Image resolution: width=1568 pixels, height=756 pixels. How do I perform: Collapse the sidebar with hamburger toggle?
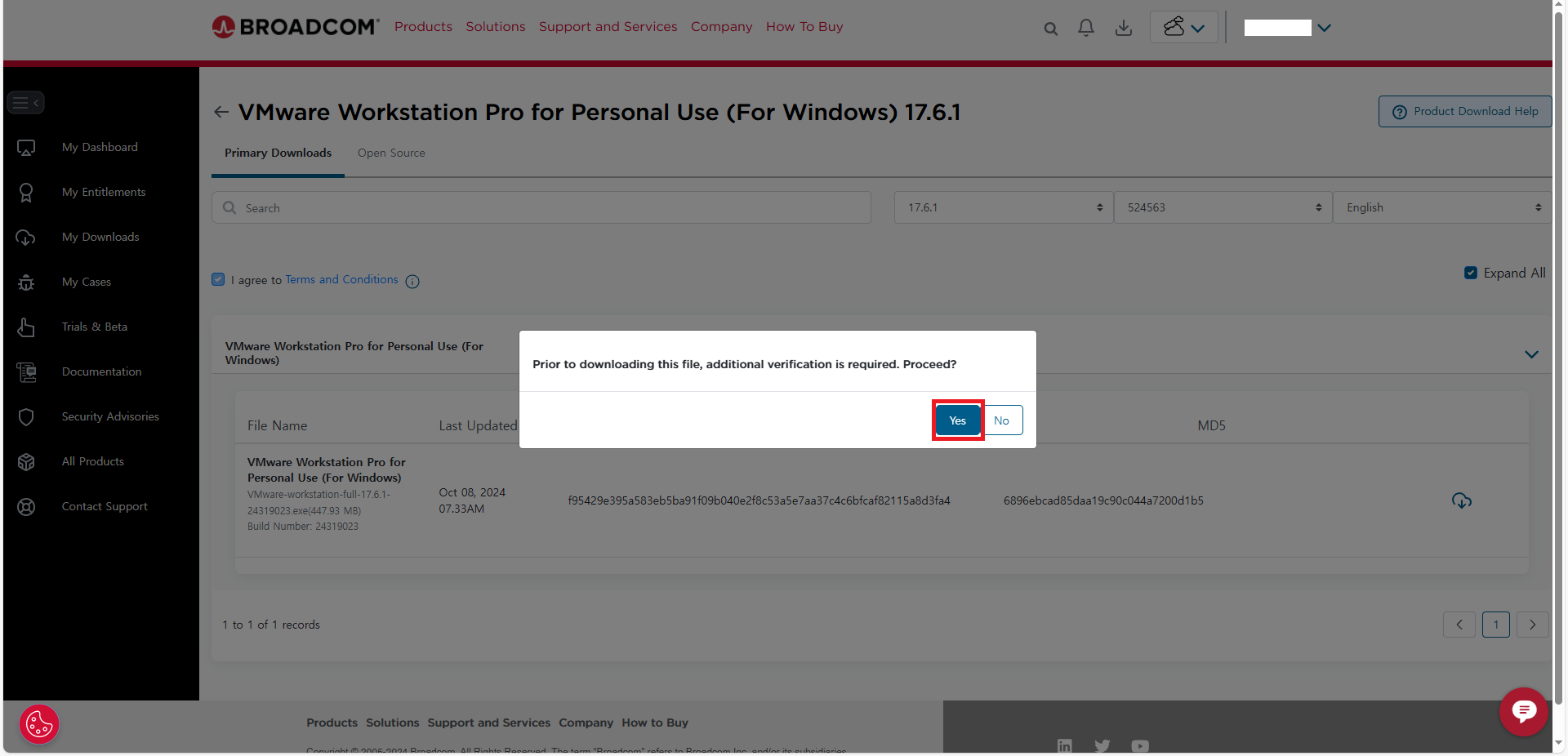point(26,103)
